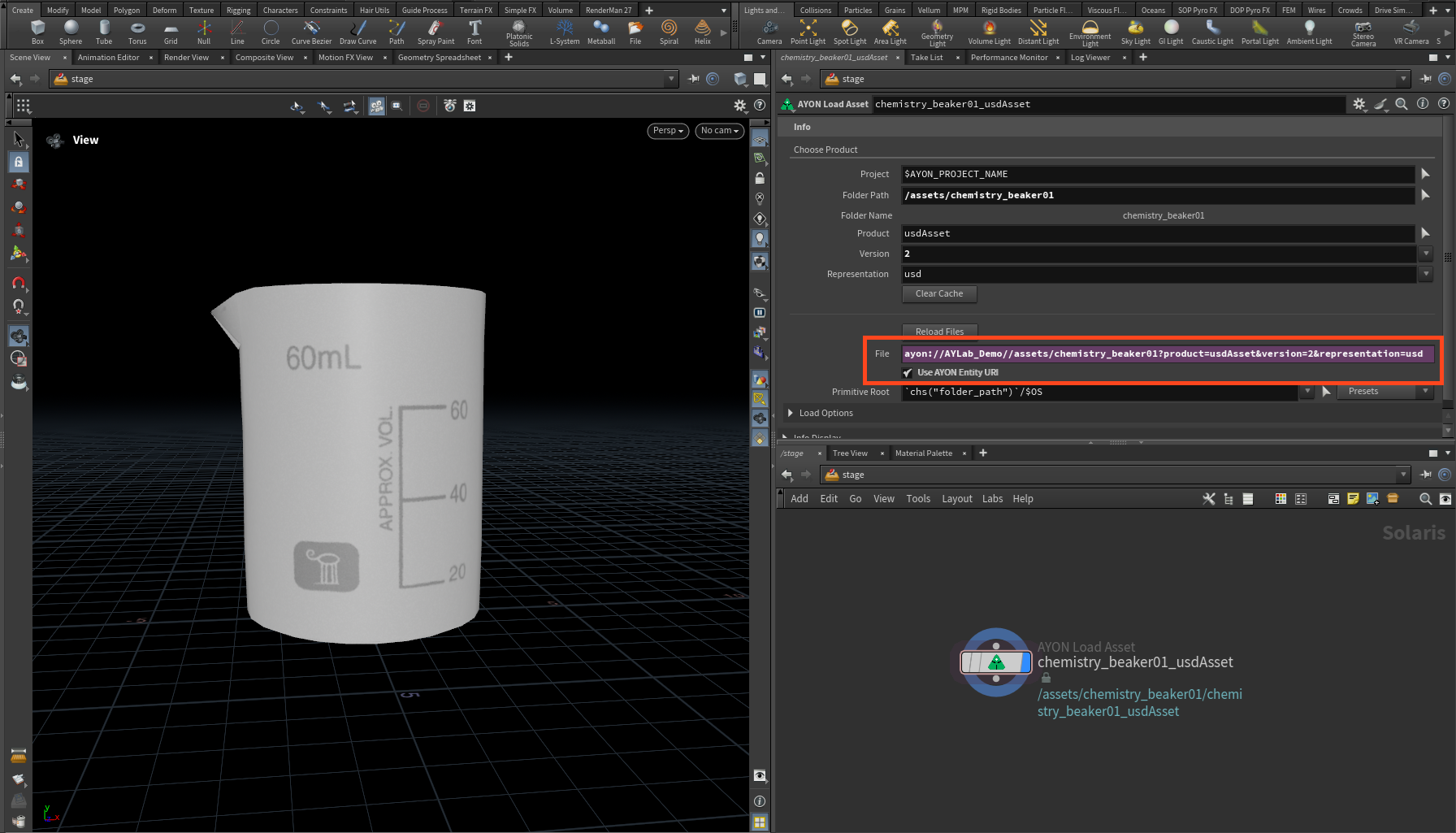Toggle Use AYON Entity URI checkbox
Viewport: 1456px width, 833px height.
click(x=908, y=372)
